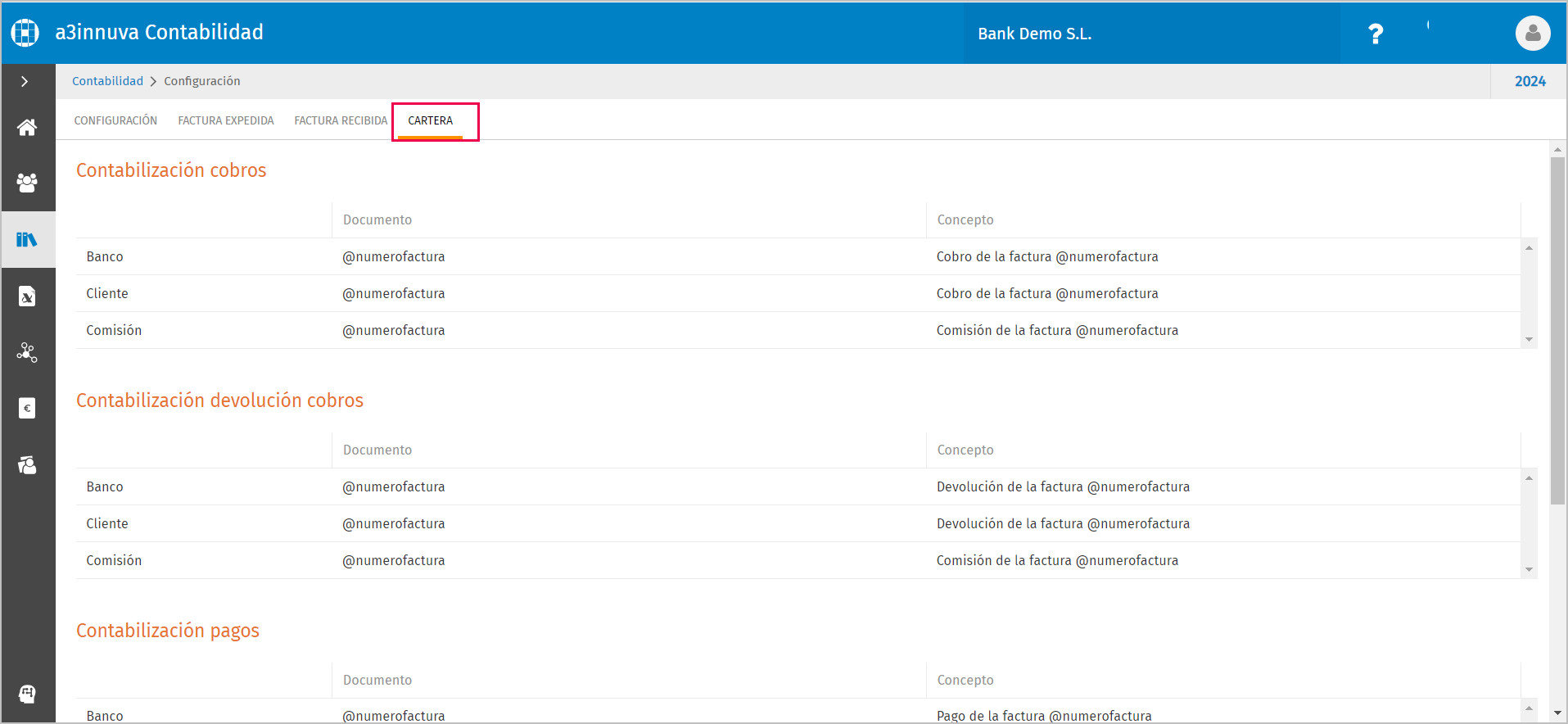
Task: Click the down arrow in Contabilización cobros table scrollbar
Action: pyautogui.click(x=1529, y=339)
